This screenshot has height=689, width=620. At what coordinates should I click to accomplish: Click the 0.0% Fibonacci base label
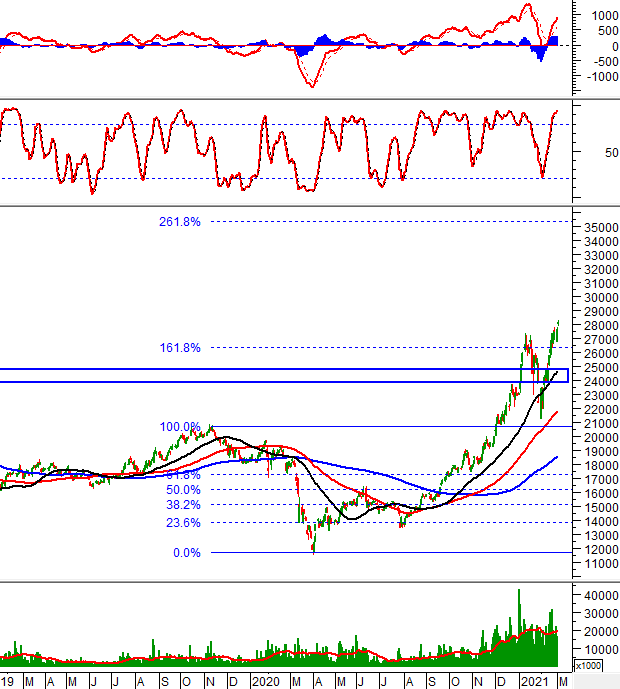click(186, 552)
